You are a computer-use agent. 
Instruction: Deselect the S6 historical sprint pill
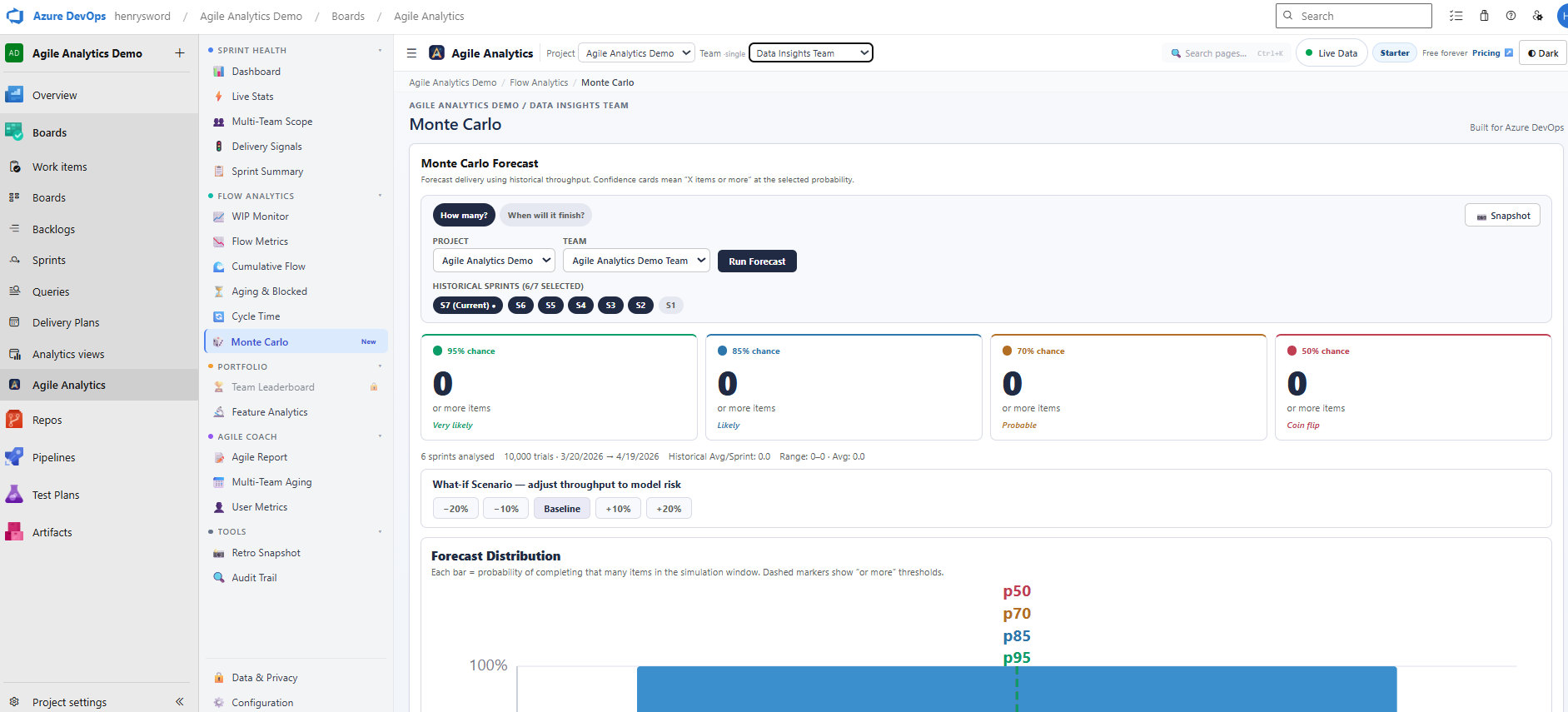pyautogui.click(x=520, y=306)
